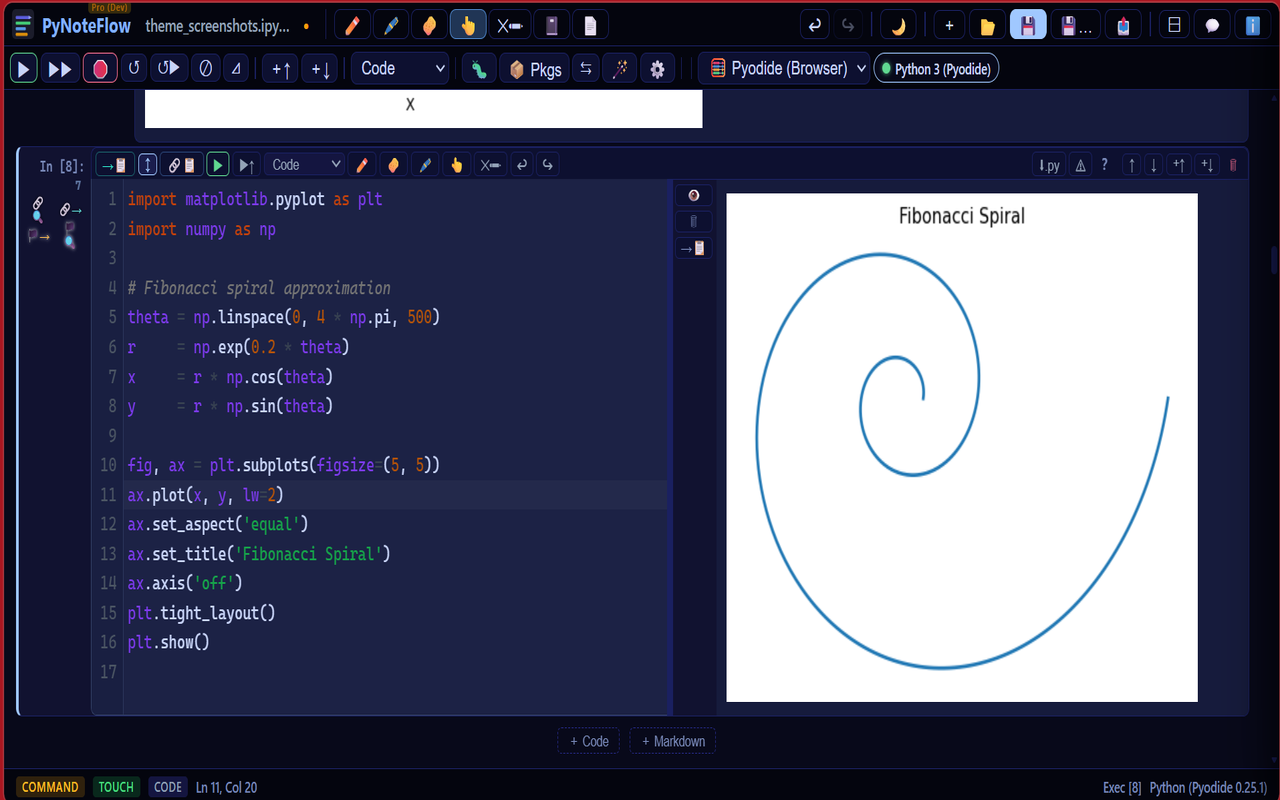Restart the kernel with circular arrow icon
This screenshot has height=800, width=1280.
tap(134, 69)
